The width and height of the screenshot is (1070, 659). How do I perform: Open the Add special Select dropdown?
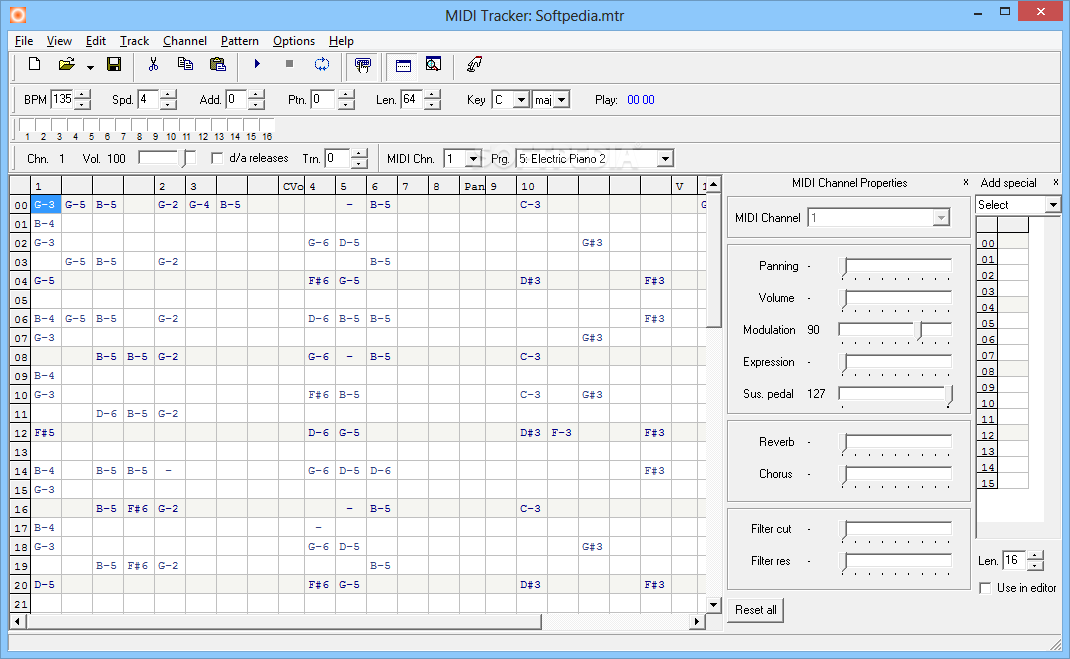[x=1054, y=205]
